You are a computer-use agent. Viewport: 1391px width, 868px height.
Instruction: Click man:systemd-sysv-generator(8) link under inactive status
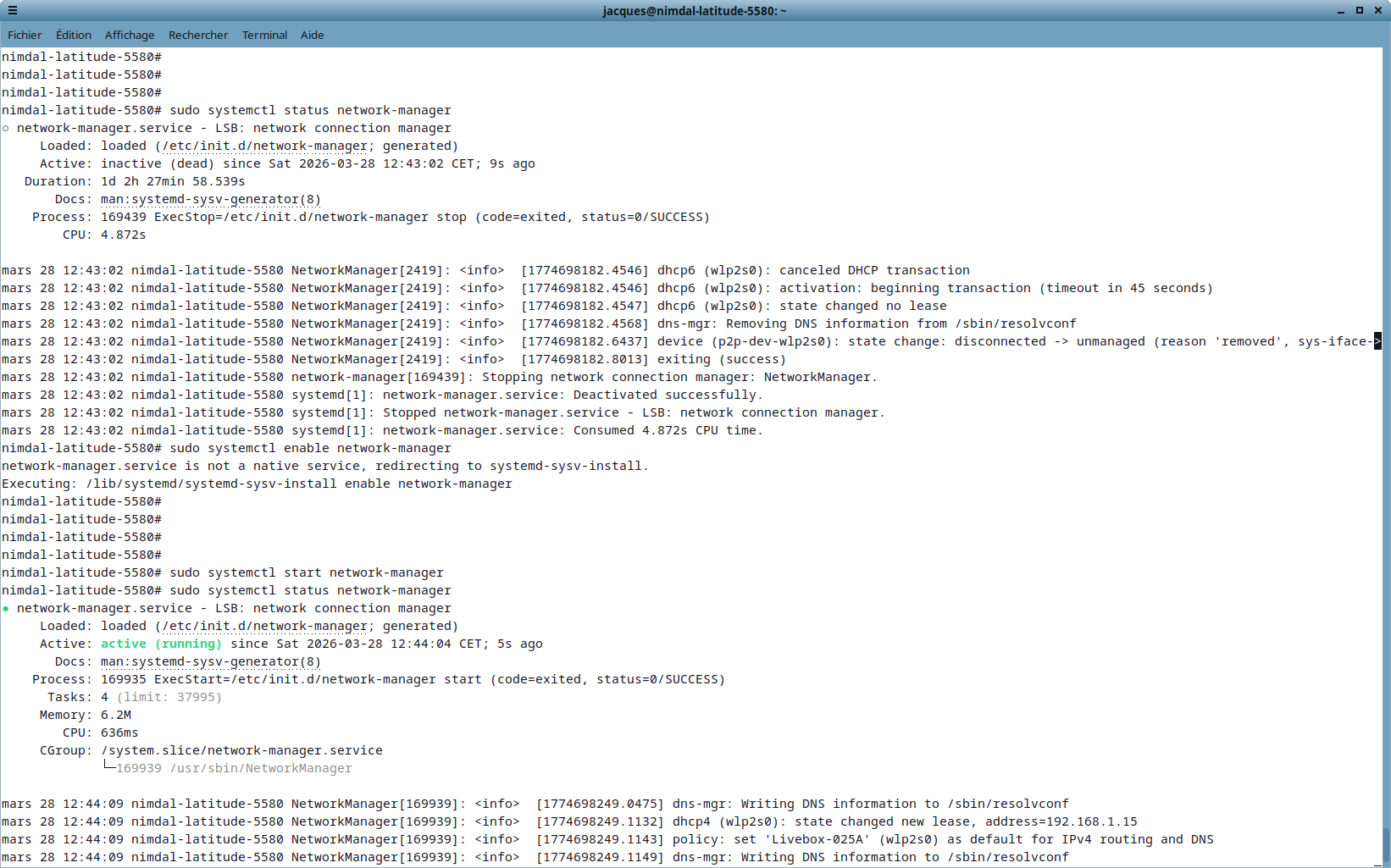(210, 200)
